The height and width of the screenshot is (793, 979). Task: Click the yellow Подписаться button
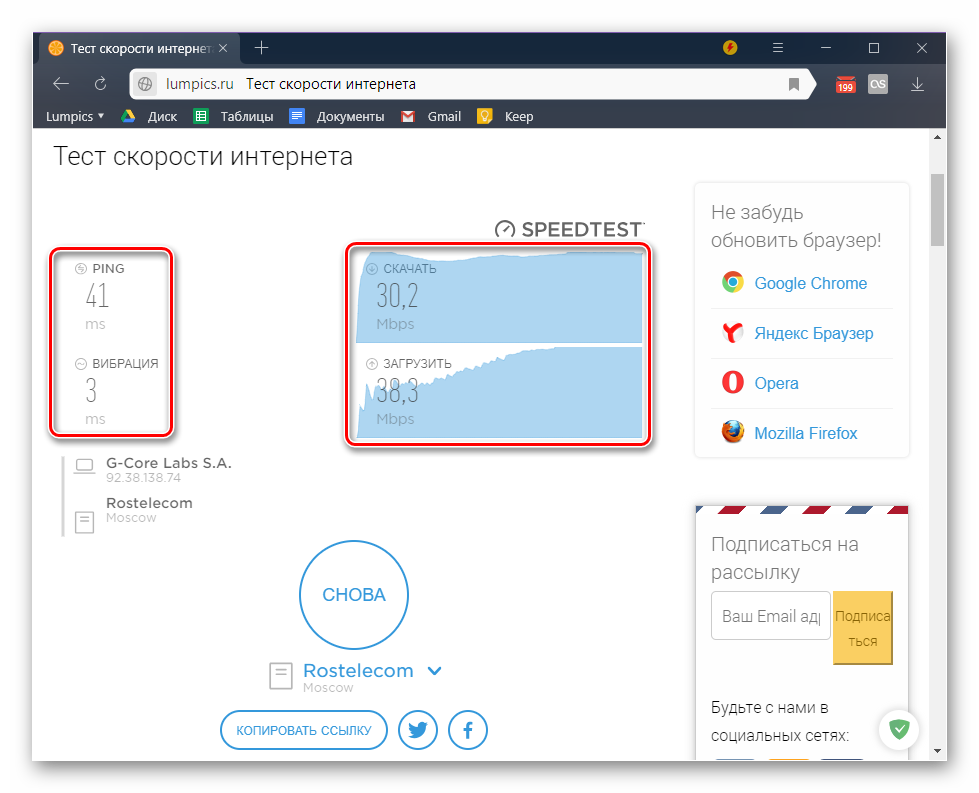click(862, 628)
